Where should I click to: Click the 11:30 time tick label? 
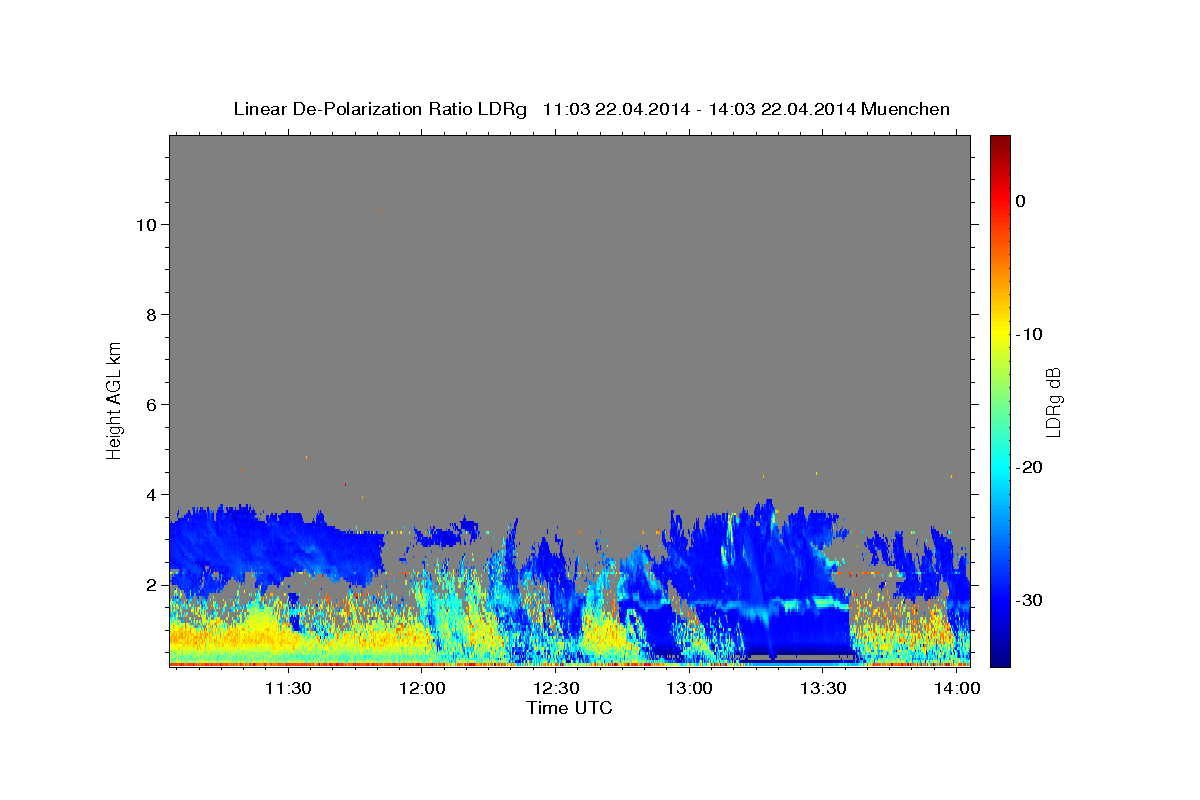(288, 689)
